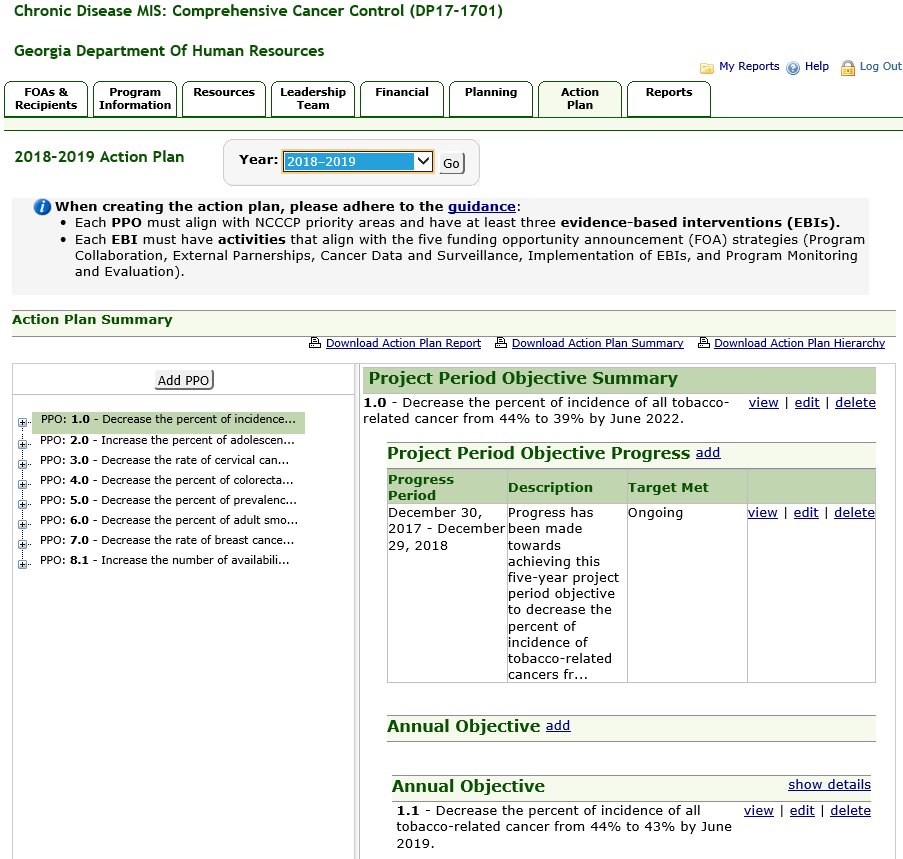
Task: Open the Program Information tab
Action: tap(135, 99)
